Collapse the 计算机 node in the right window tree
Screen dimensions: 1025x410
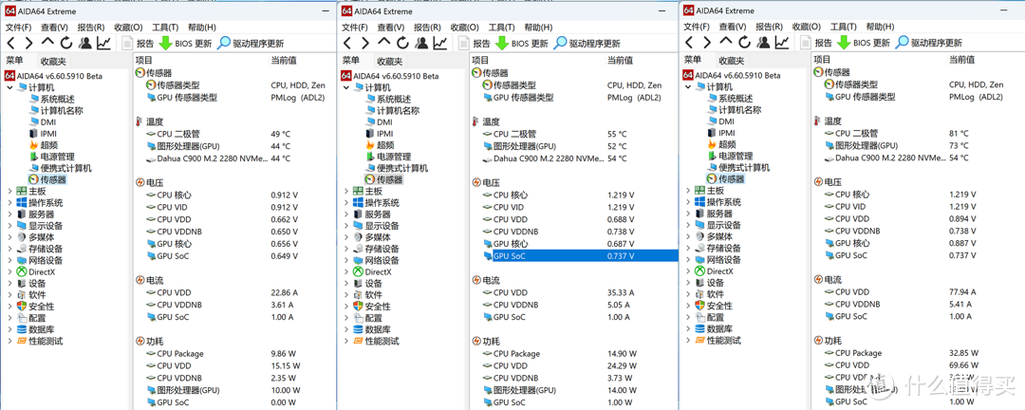(x=689, y=86)
